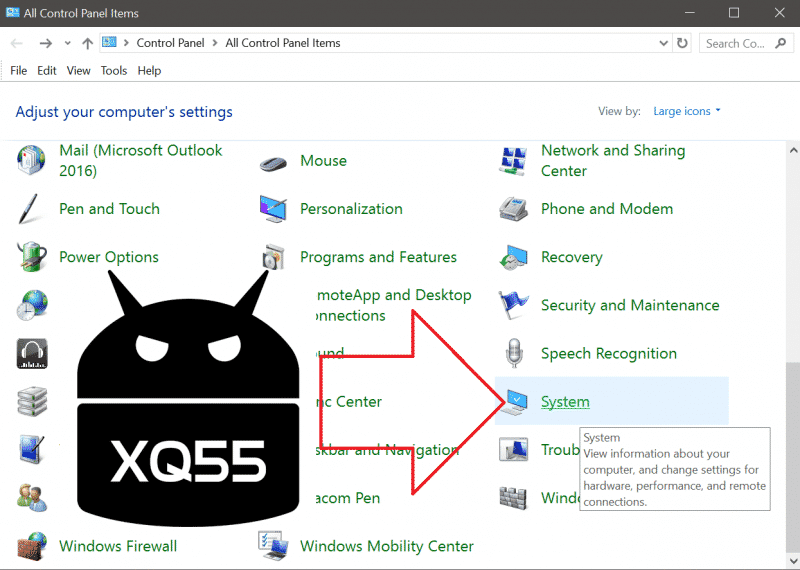Open the Power Options battery icon

32,257
